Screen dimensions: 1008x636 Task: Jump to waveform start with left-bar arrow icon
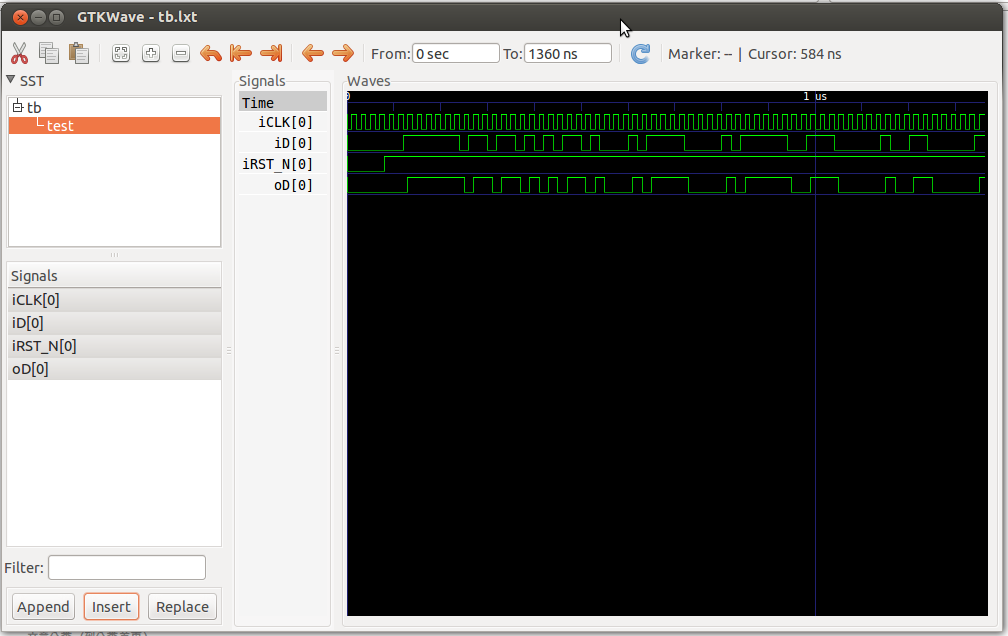240,52
